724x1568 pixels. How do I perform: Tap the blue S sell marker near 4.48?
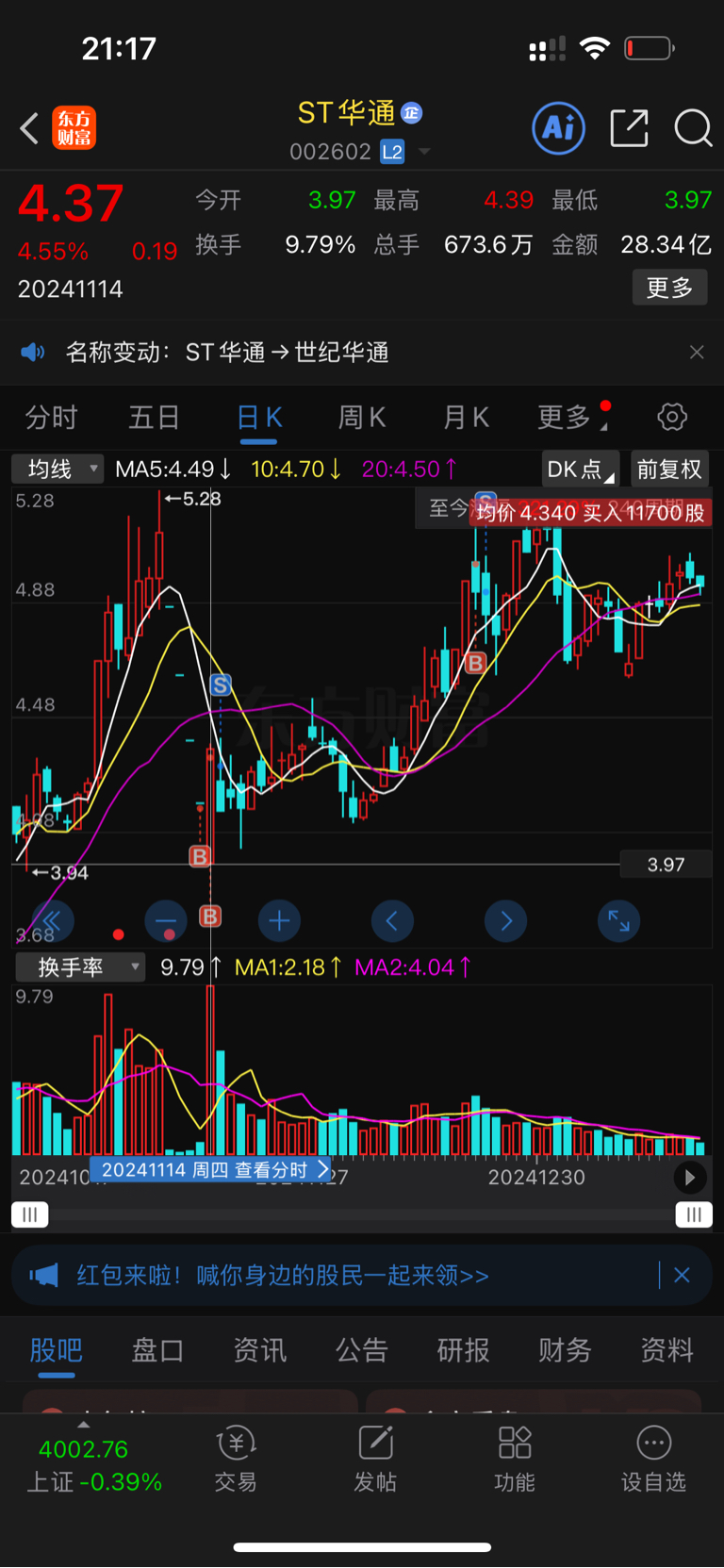coord(221,685)
